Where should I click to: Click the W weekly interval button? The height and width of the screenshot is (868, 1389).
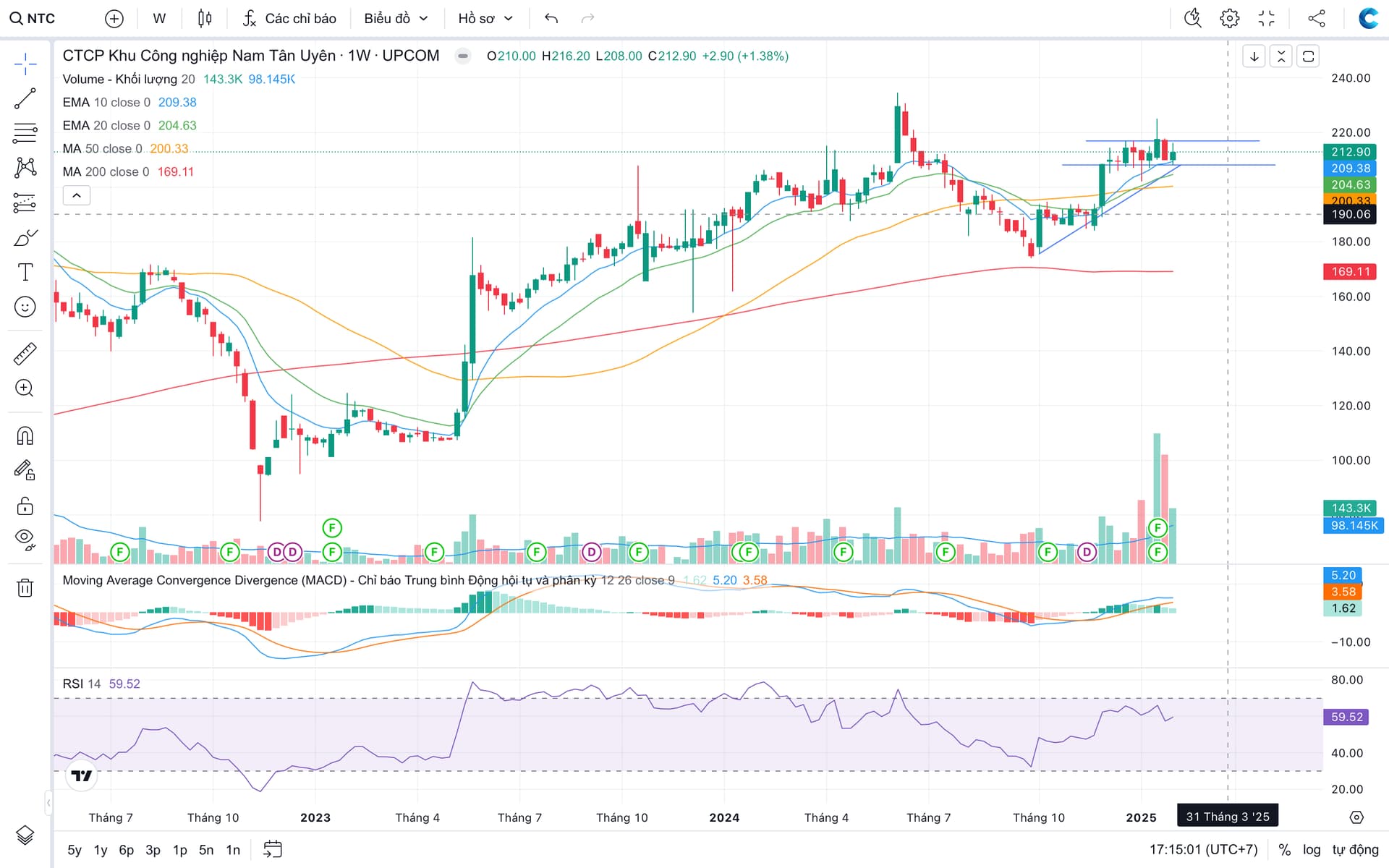pos(159,18)
